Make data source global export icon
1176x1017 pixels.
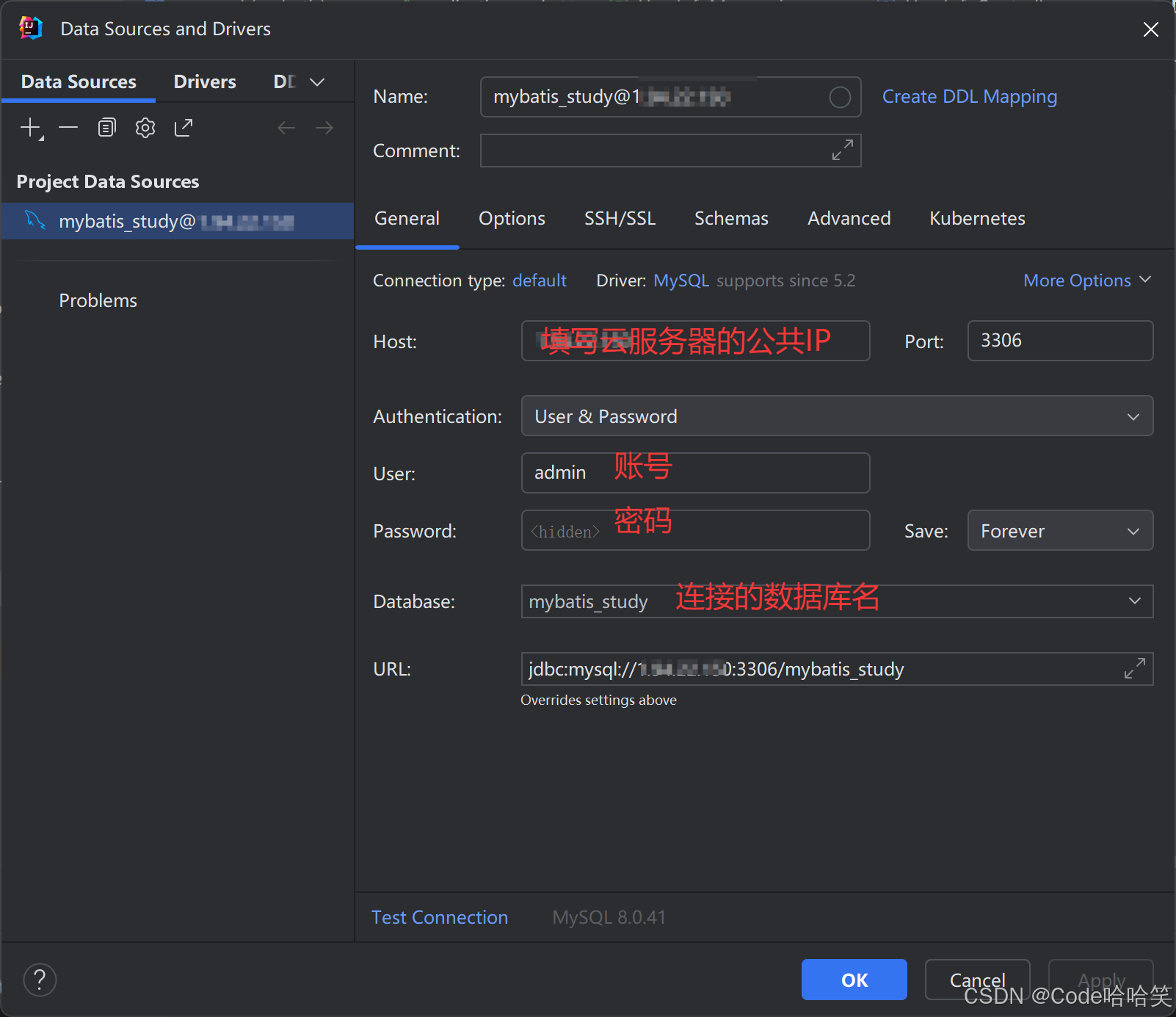click(184, 128)
